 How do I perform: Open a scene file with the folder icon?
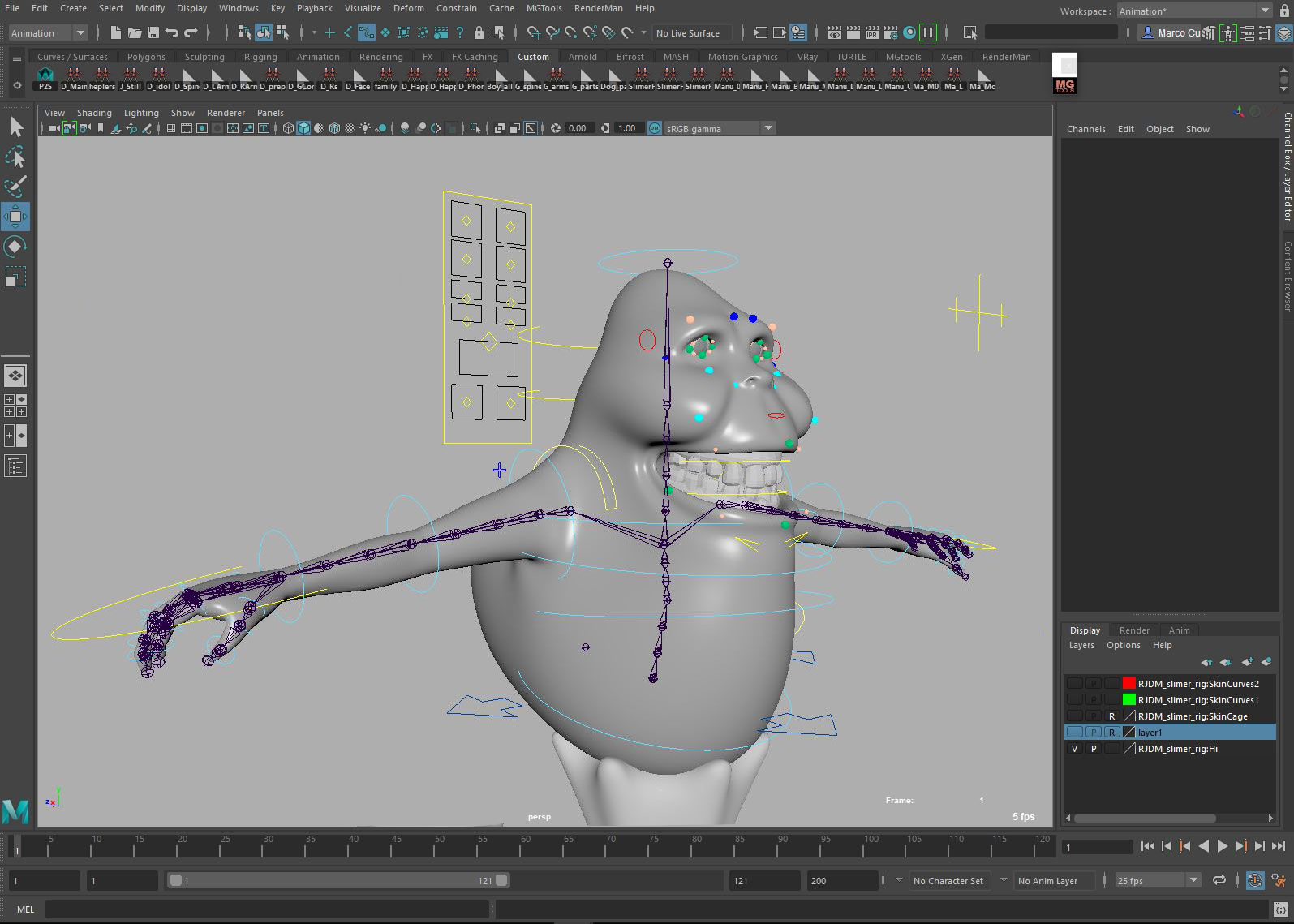(x=134, y=32)
